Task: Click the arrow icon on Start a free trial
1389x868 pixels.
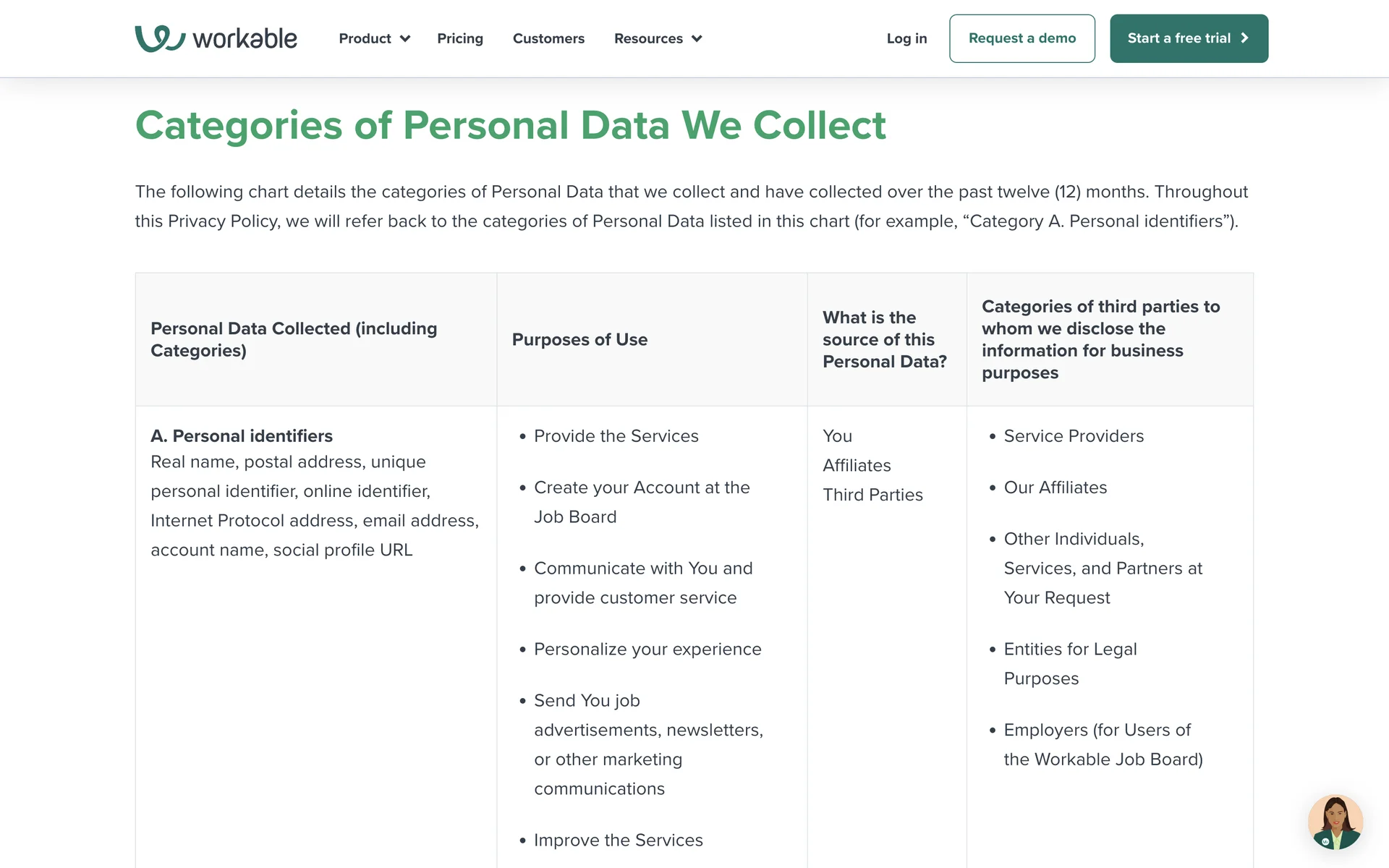Action: (x=1244, y=38)
